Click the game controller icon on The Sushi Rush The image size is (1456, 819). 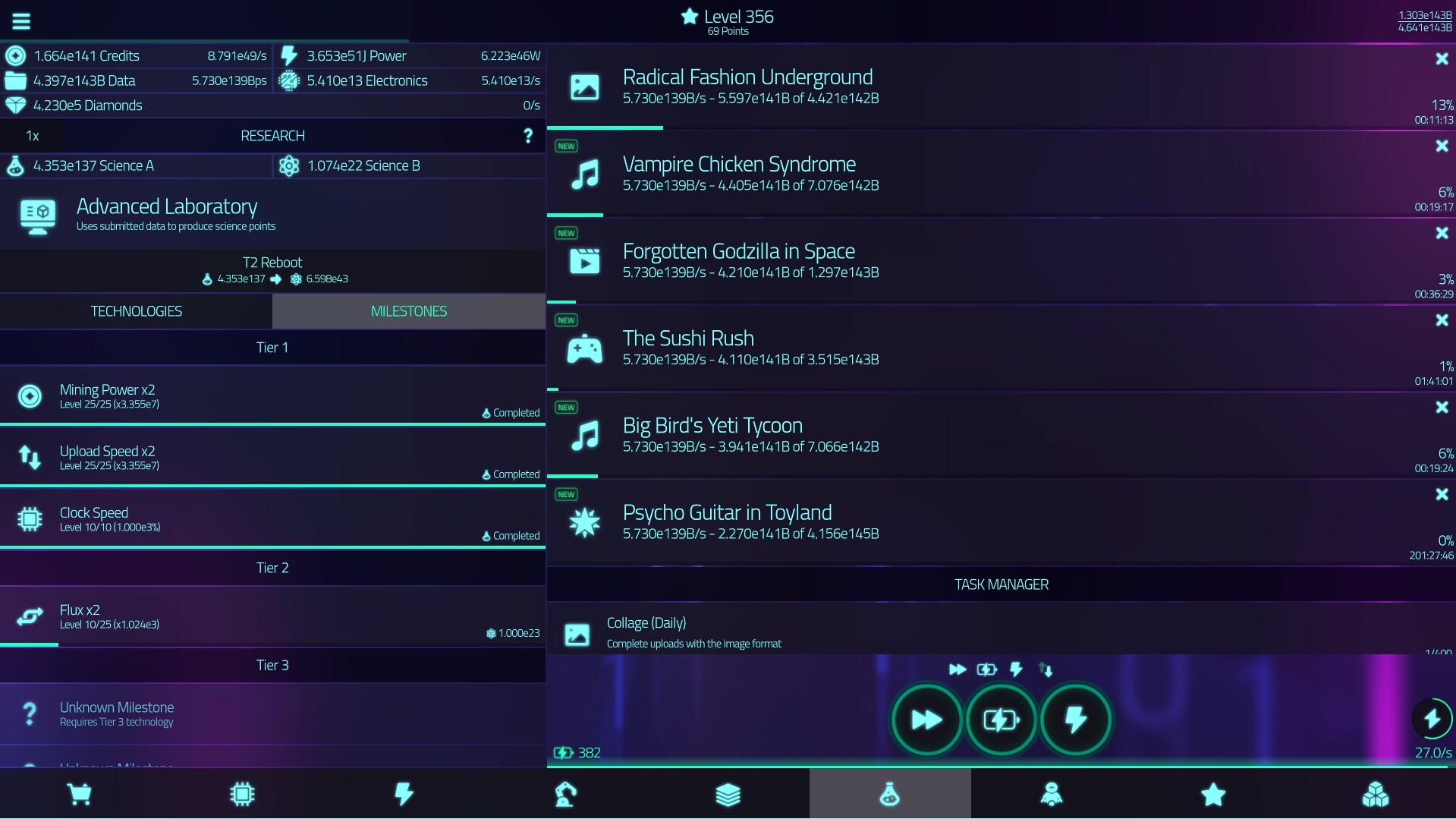coord(584,348)
